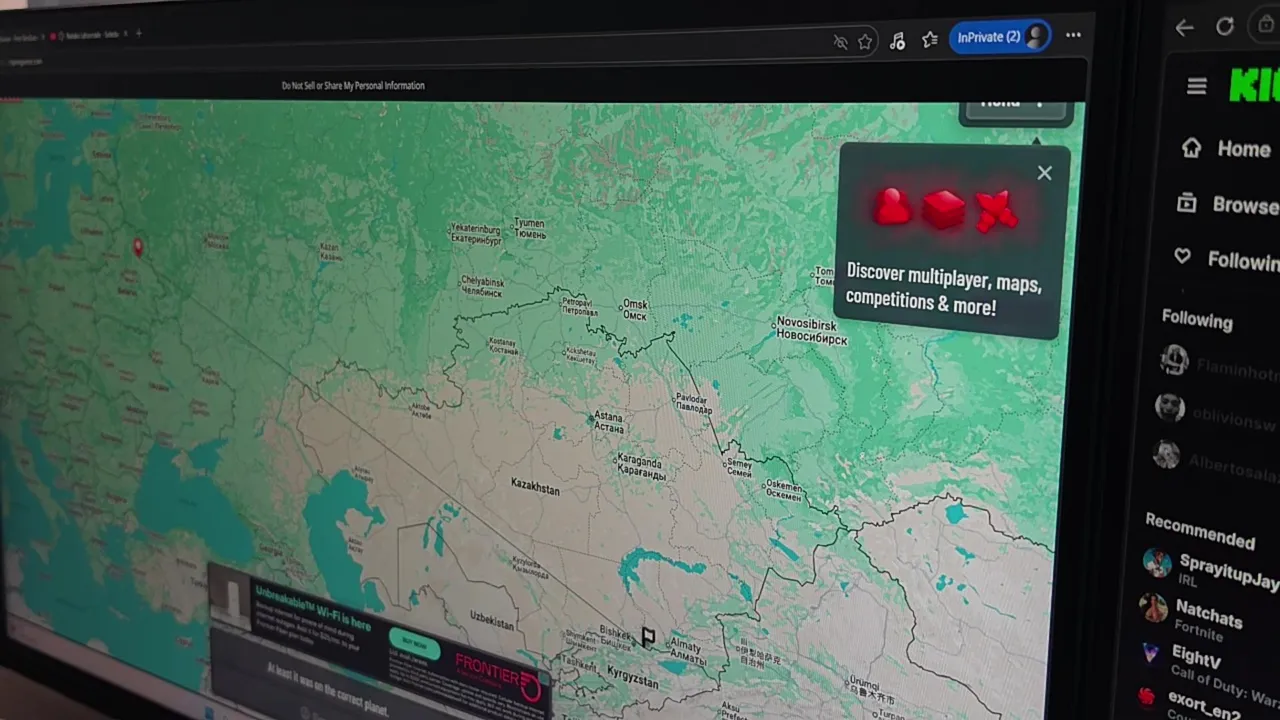Screen dimensions: 1280x720
Task: Click the Astana city label on map
Action: click(608, 421)
